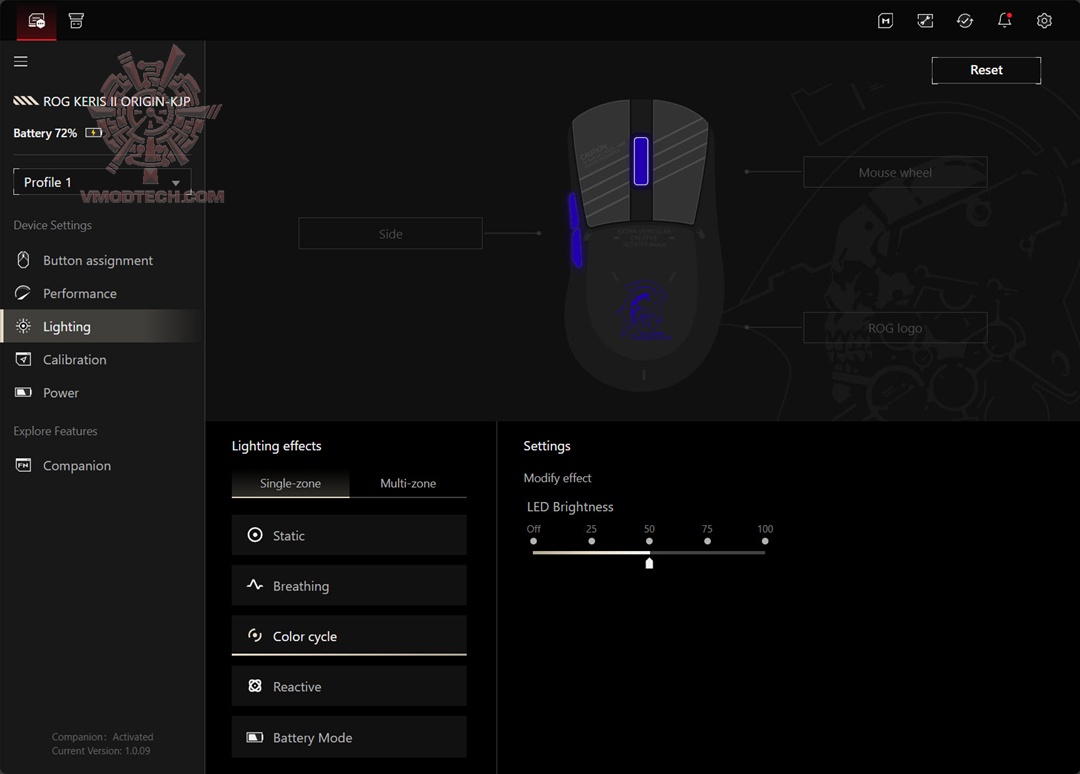1080x774 pixels.
Task: Click the sun icon next to Lighting
Action: click(x=23, y=326)
